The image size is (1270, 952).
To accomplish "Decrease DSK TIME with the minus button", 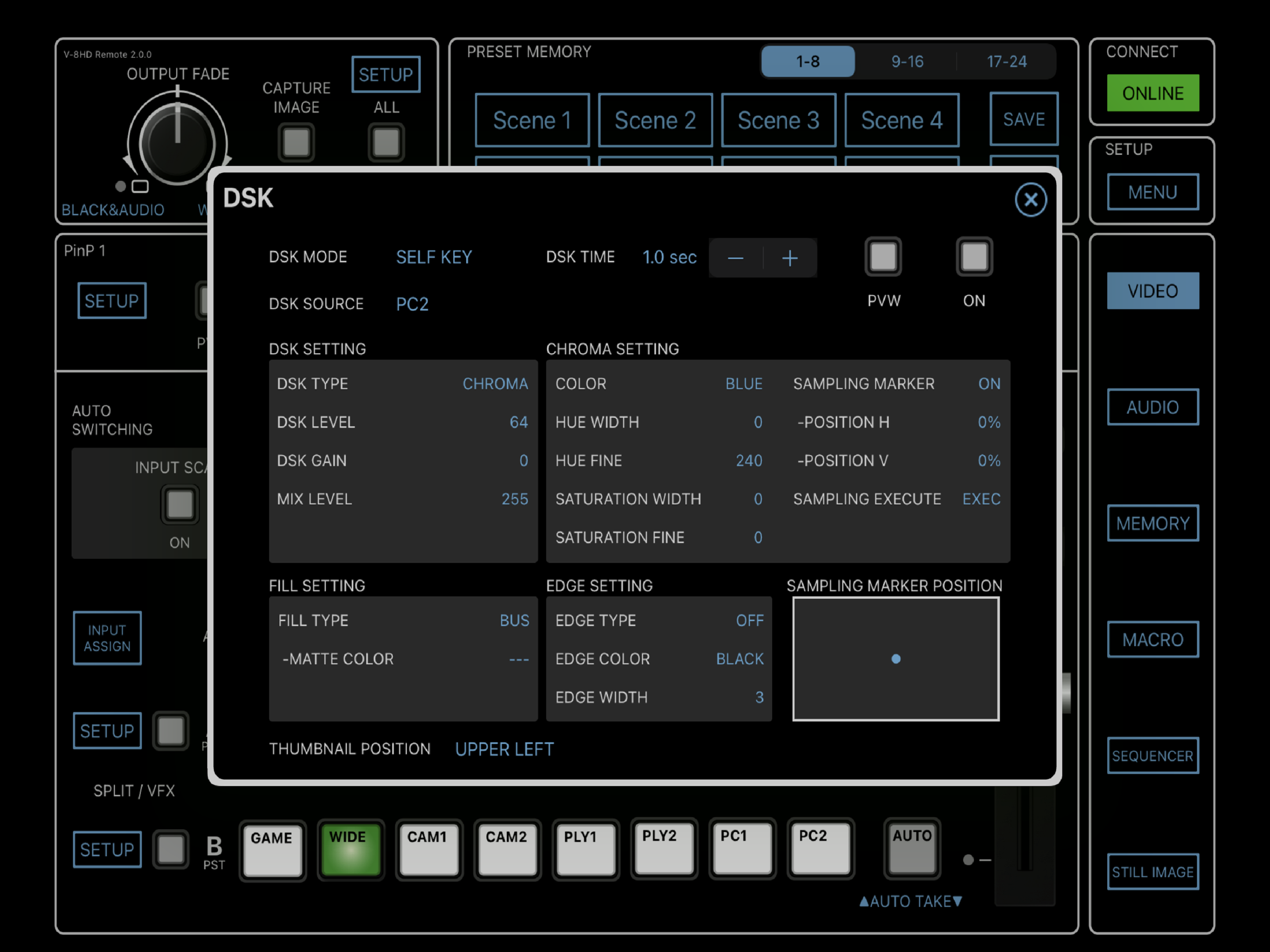I will tap(735, 258).
